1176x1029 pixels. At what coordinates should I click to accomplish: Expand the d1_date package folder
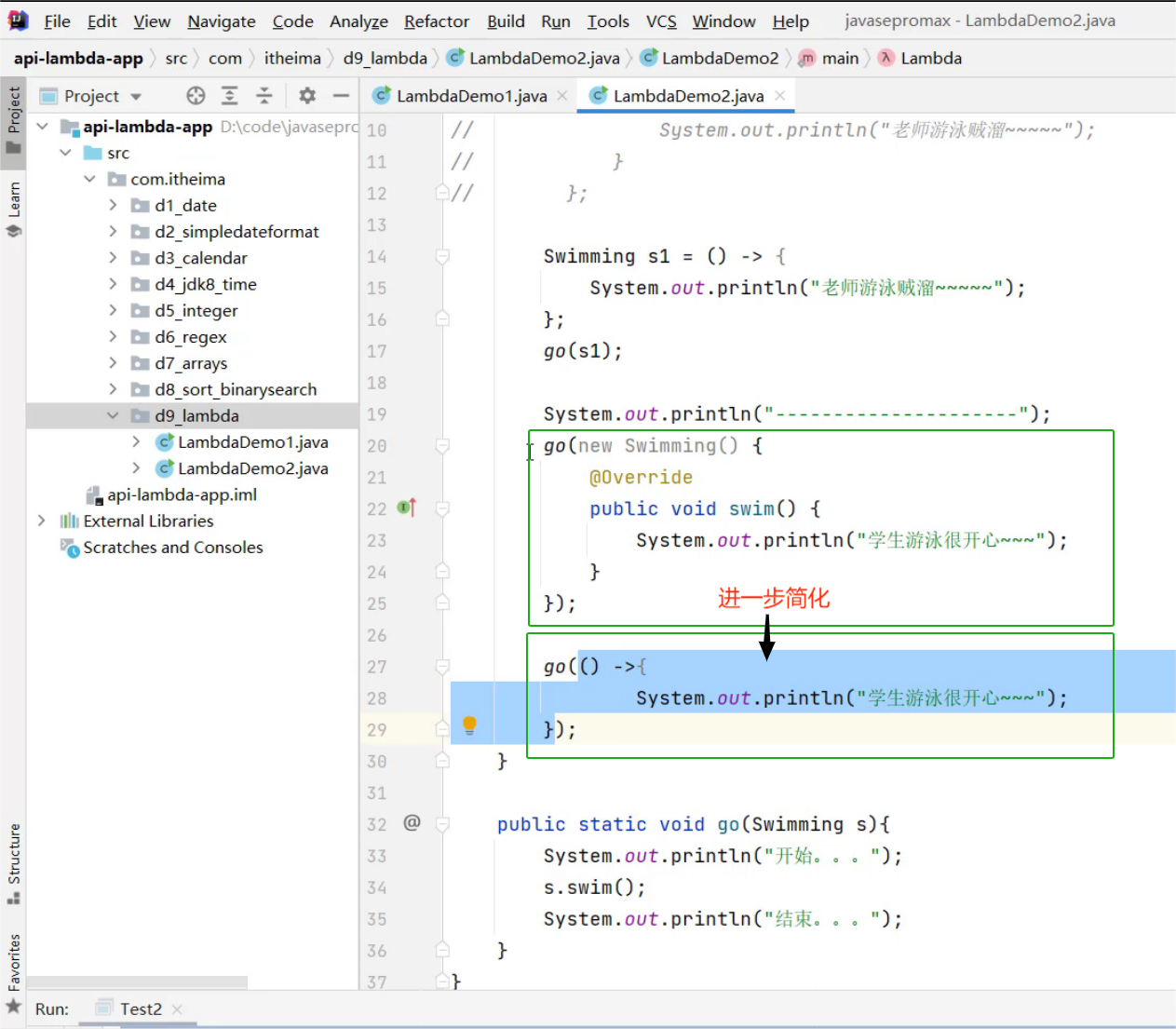[113, 205]
